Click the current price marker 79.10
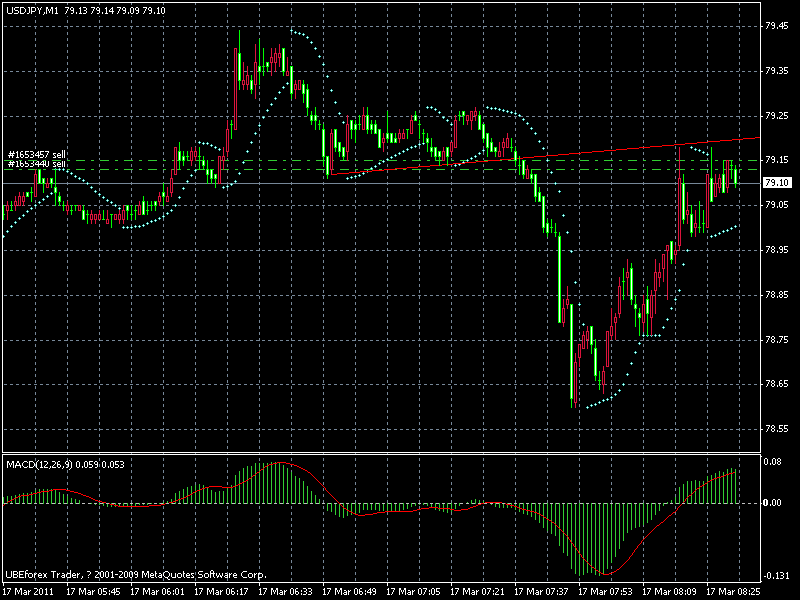 (777, 183)
